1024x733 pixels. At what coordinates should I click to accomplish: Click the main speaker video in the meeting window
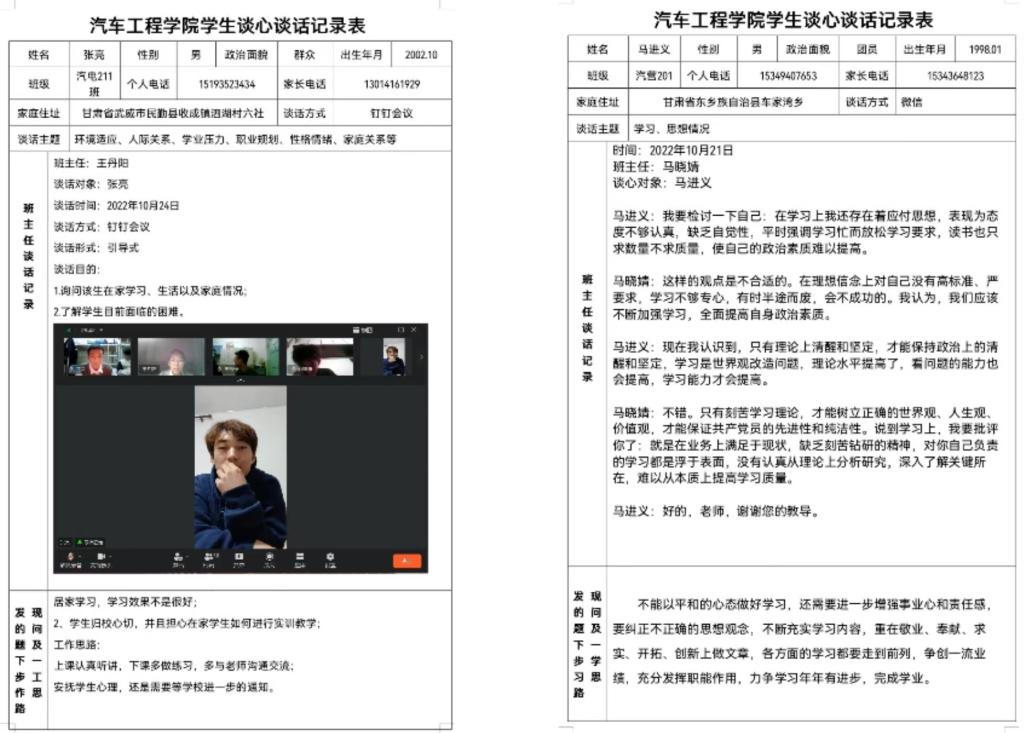(x=240, y=468)
